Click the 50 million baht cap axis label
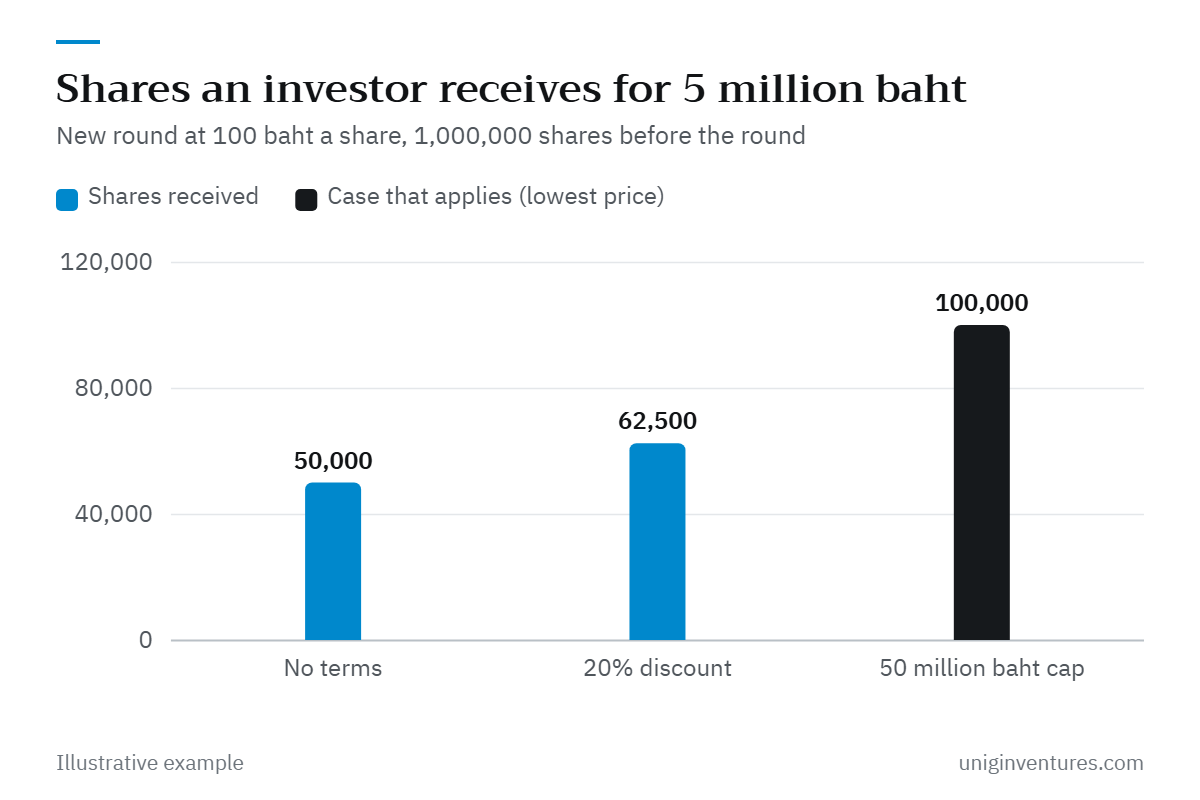The width and height of the screenshot is (1200, 800). (982, 668)
